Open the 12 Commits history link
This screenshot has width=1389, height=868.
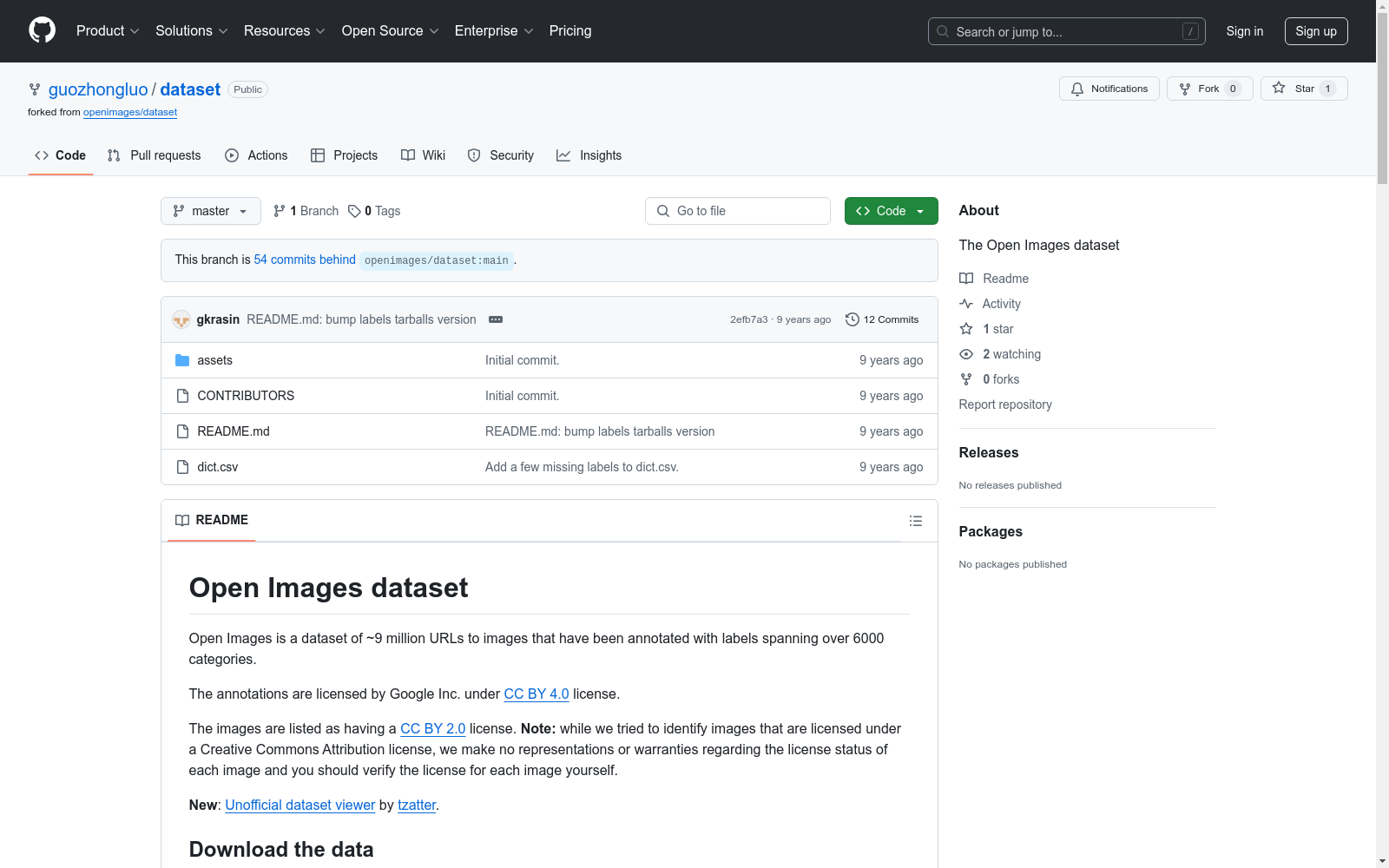pyautogui.click(x=882, y=319)
